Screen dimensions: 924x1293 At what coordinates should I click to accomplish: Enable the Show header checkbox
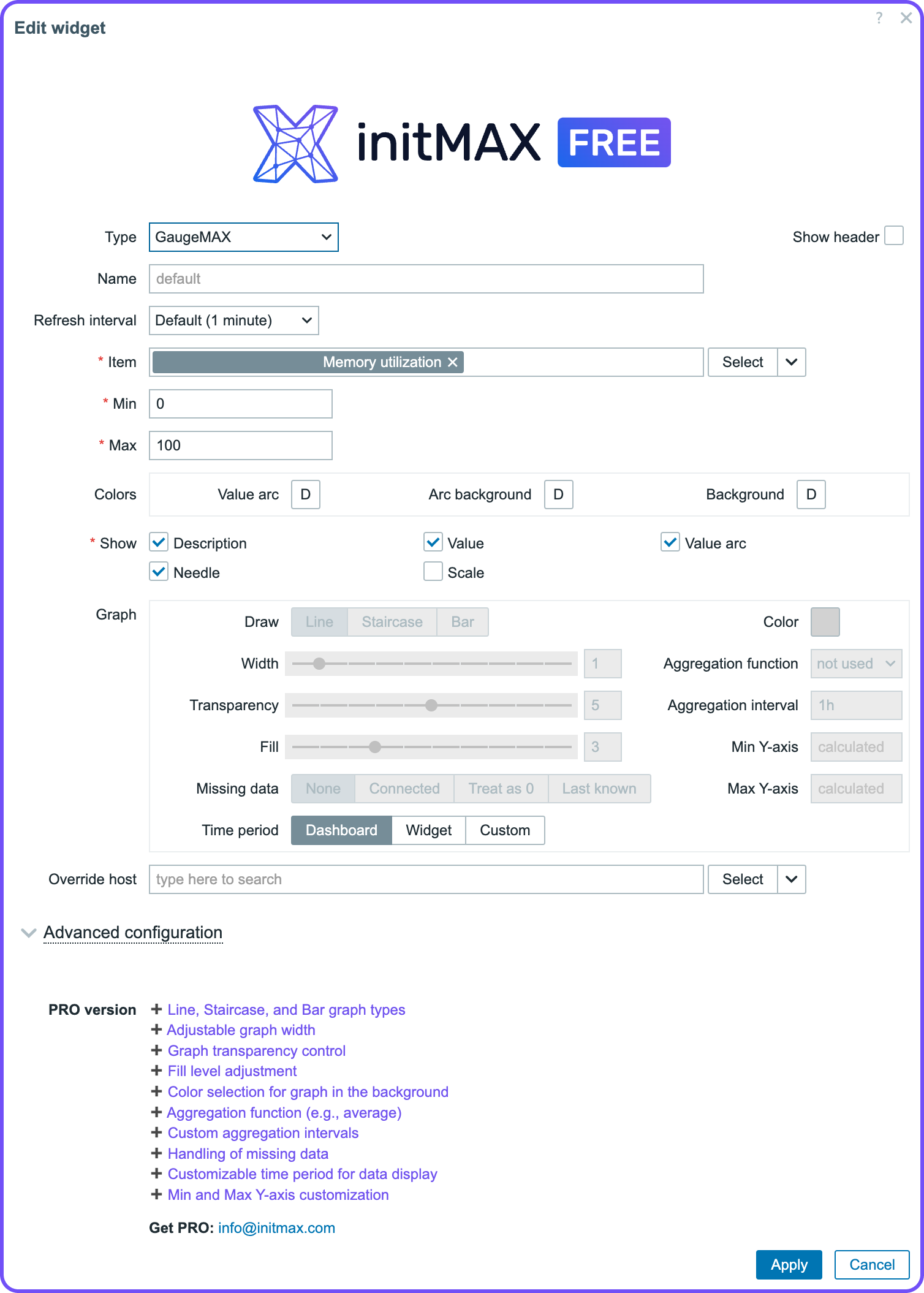tap(894, 236)
